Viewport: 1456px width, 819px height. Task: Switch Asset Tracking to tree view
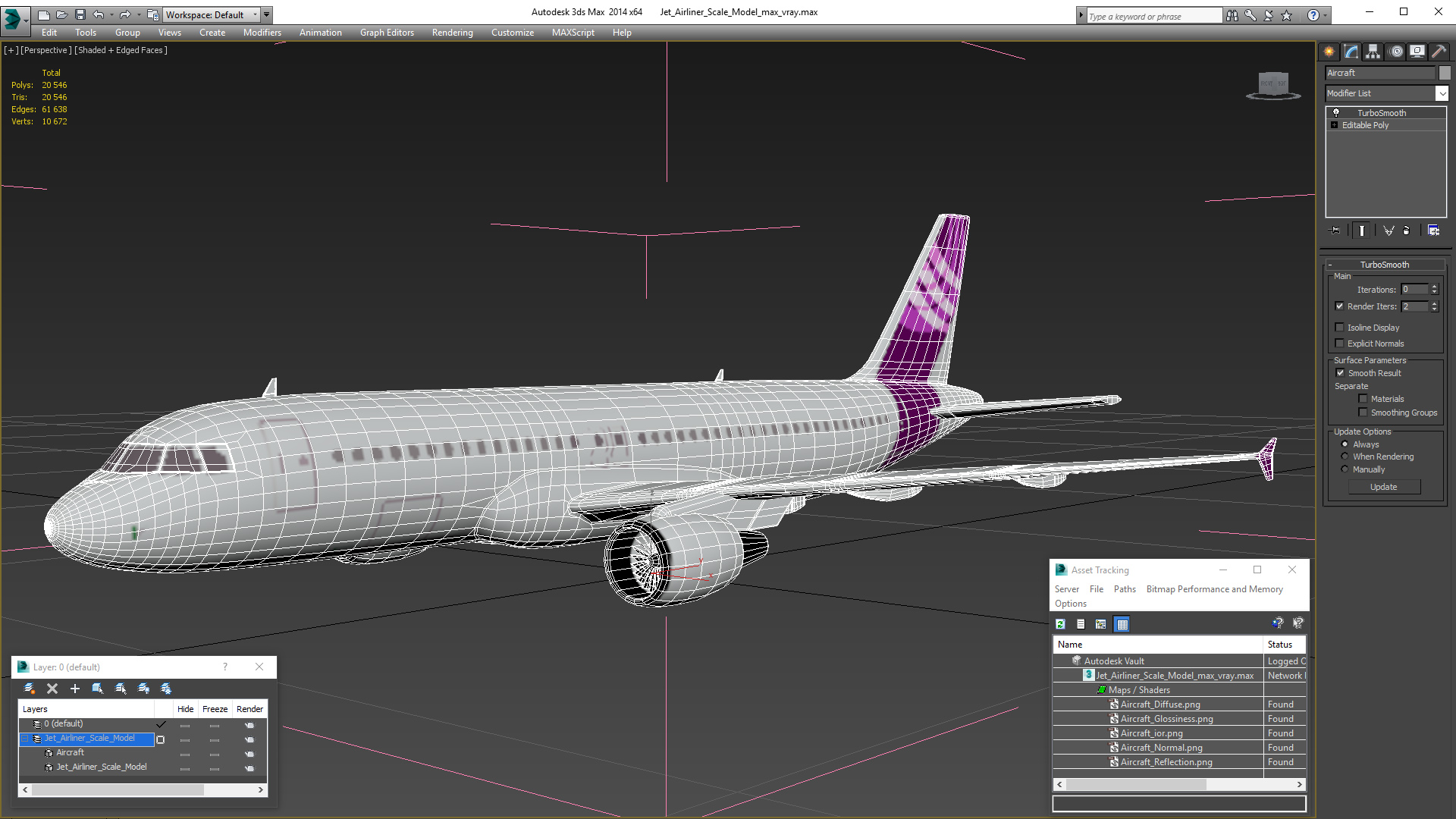point(1101,624)
